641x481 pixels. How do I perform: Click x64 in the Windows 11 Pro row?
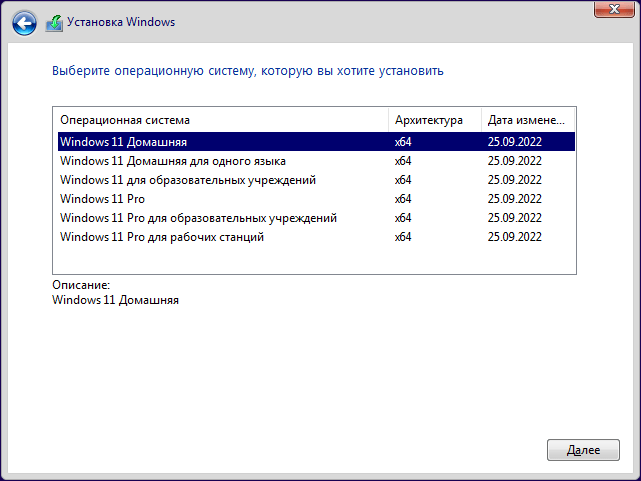point(403,199)
